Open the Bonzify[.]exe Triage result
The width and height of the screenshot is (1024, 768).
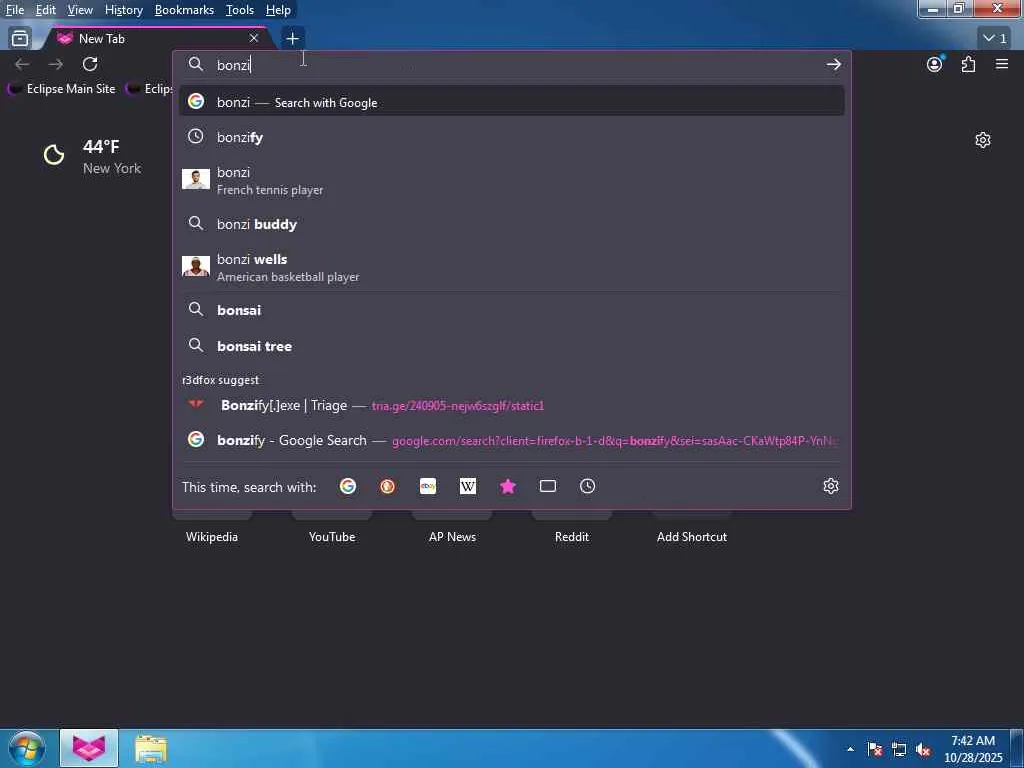coord(511,405)
